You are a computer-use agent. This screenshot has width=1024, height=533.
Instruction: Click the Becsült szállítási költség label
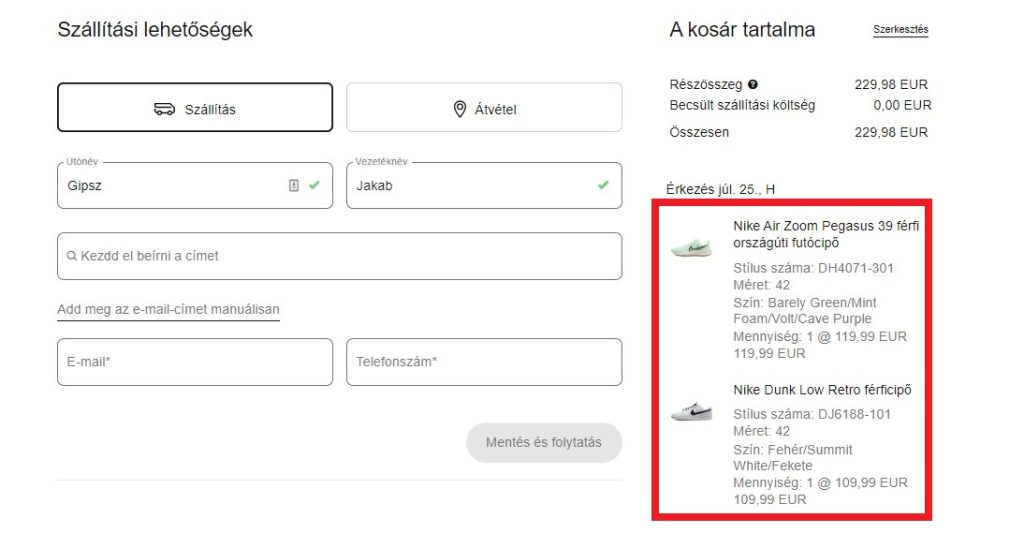(742, 105)
